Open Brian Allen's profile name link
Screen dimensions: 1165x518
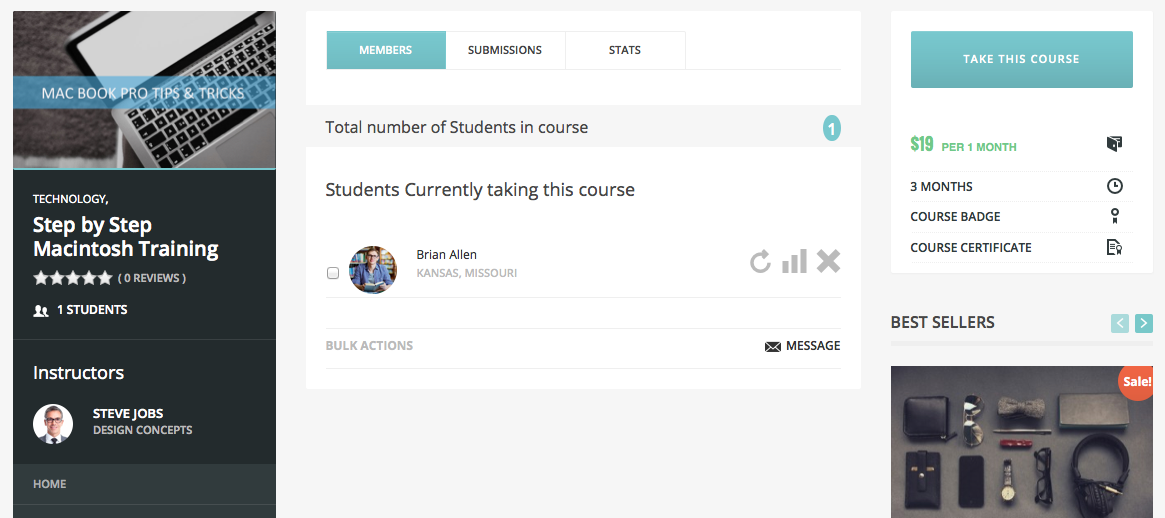(x=447, y=255)
